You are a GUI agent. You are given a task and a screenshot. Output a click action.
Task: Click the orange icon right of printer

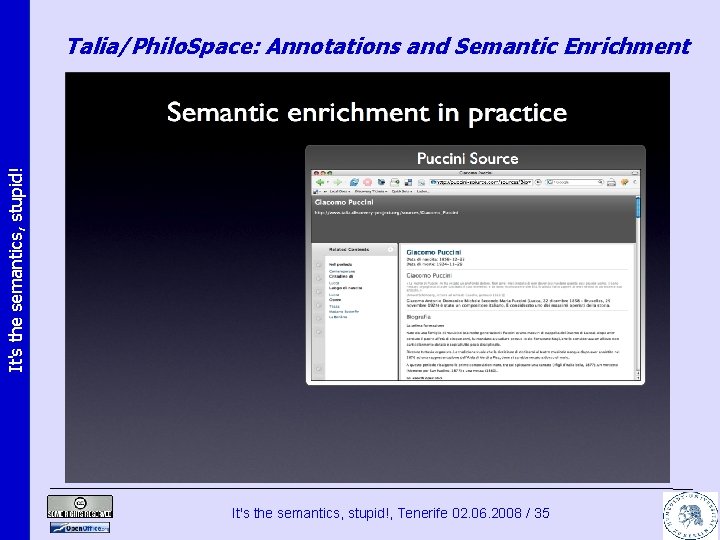click(x=624, y=182)
